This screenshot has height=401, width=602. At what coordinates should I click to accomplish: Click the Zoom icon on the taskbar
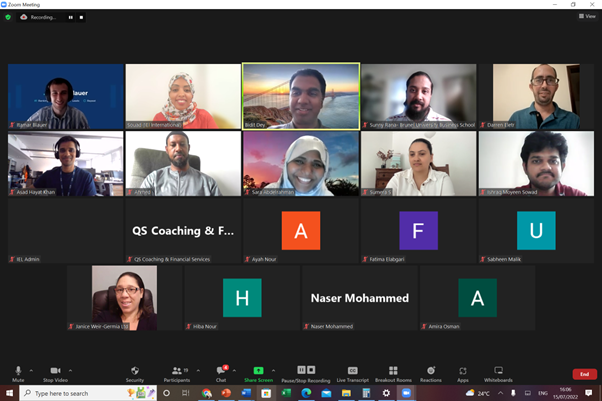pyautogui.click(x=406, y=393)
